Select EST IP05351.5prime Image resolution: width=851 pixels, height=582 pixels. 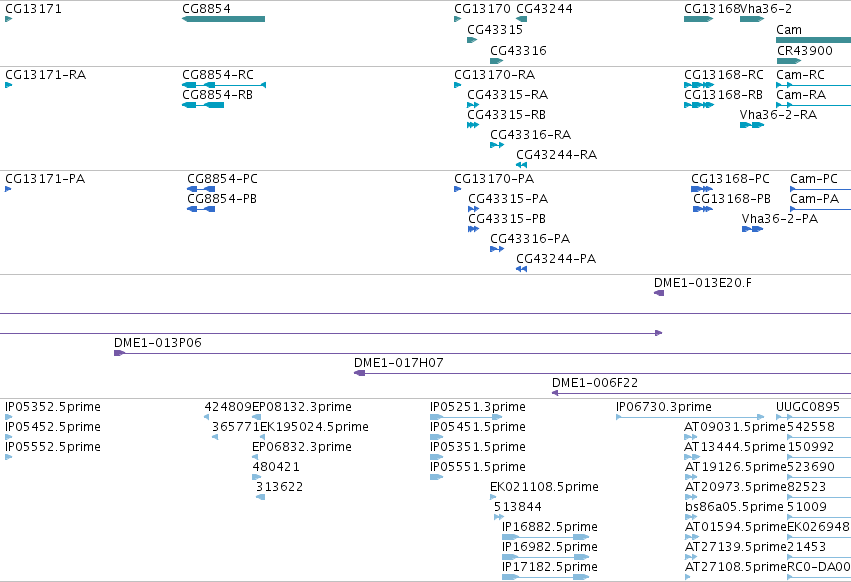pos(478,446)
